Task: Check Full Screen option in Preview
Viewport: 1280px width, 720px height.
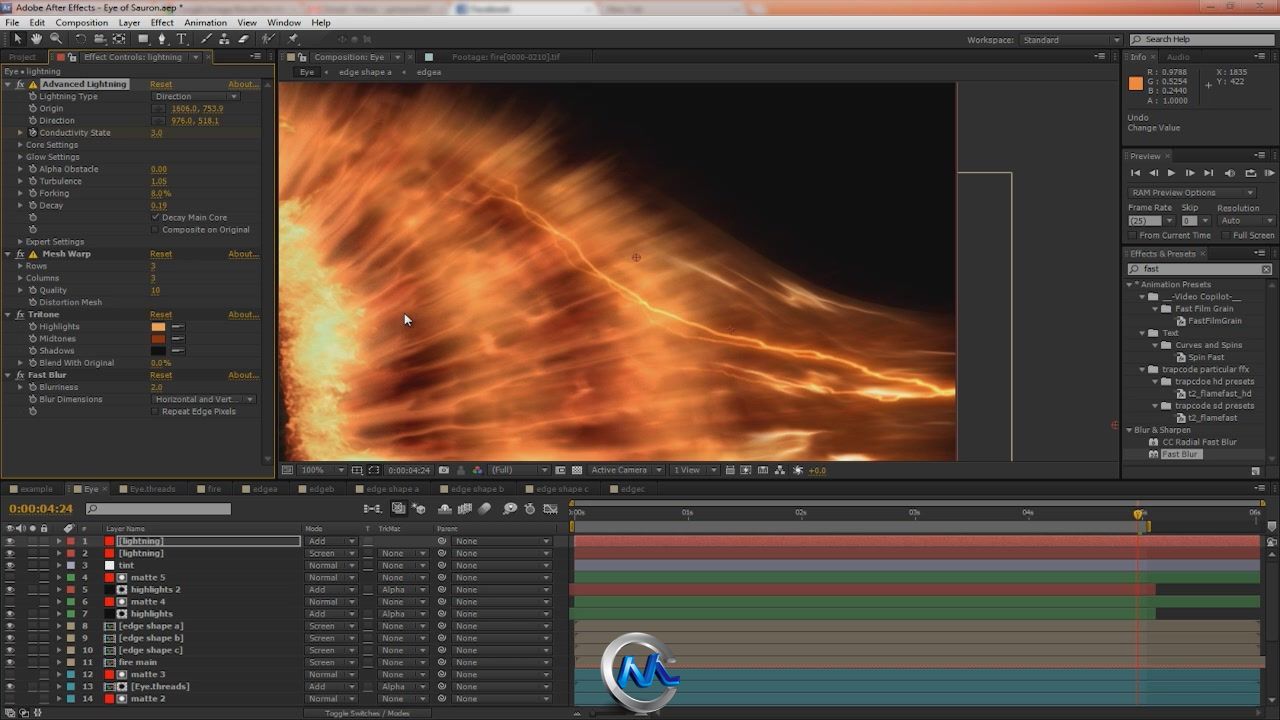Action: coord(1226,235)
